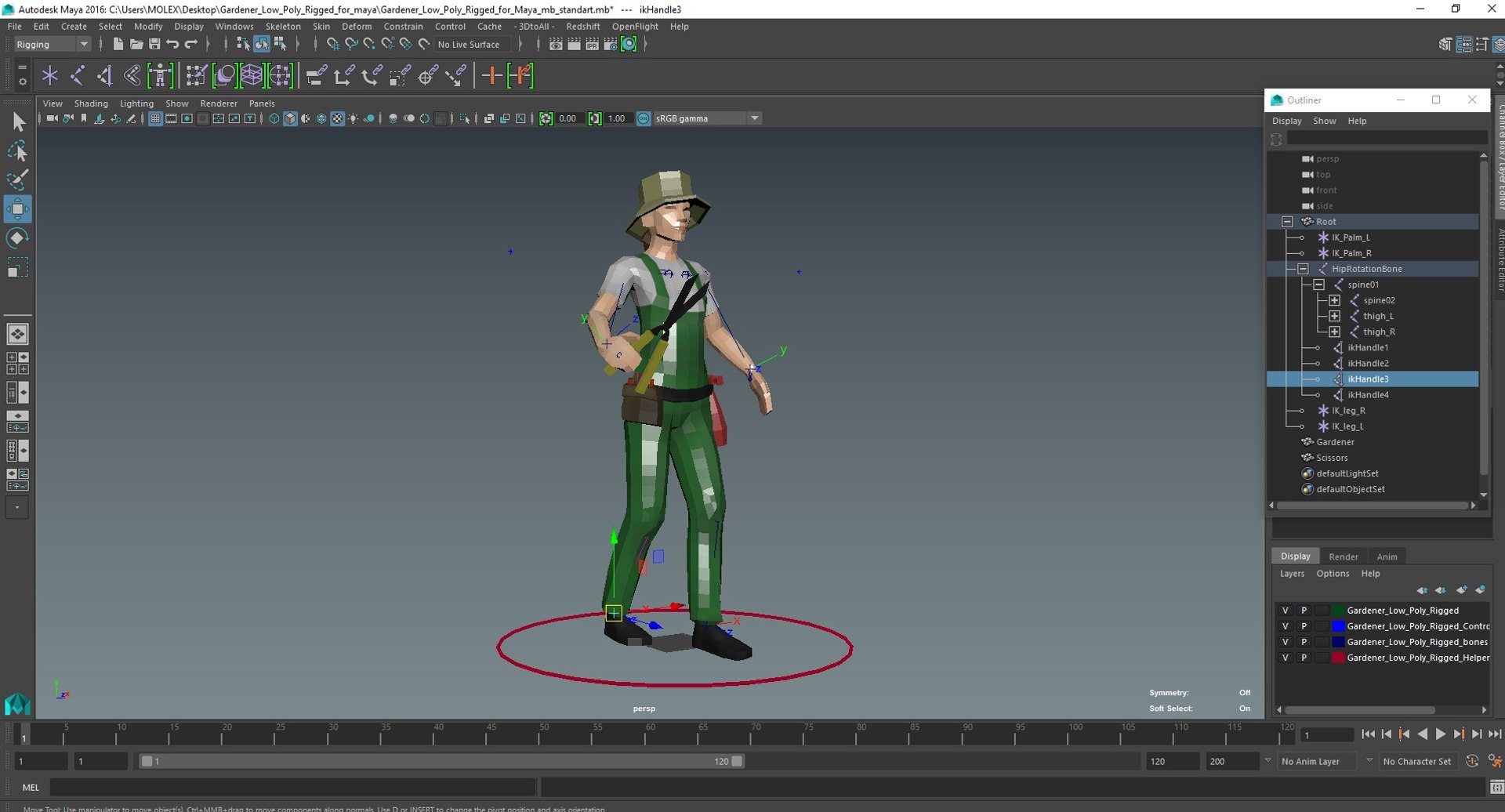Click the Create IK Handle shelf icon
Screen dimensions: 1505x812
tap(104, 75)
